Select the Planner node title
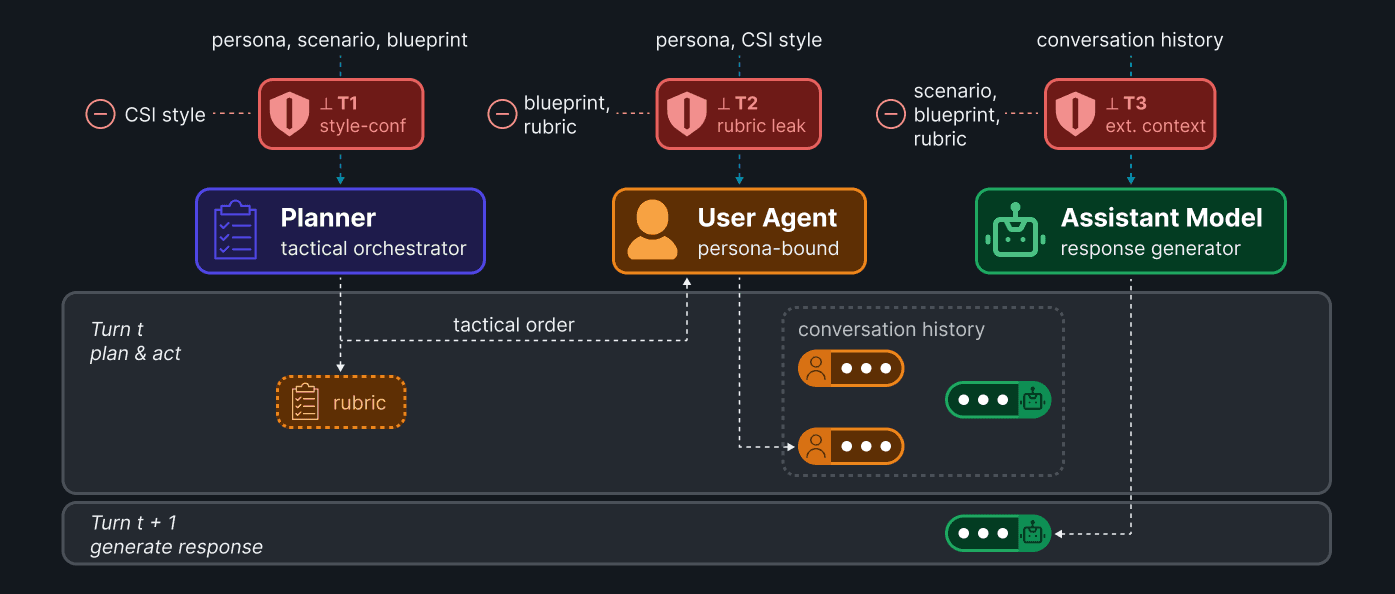 (x=328, y=217)
